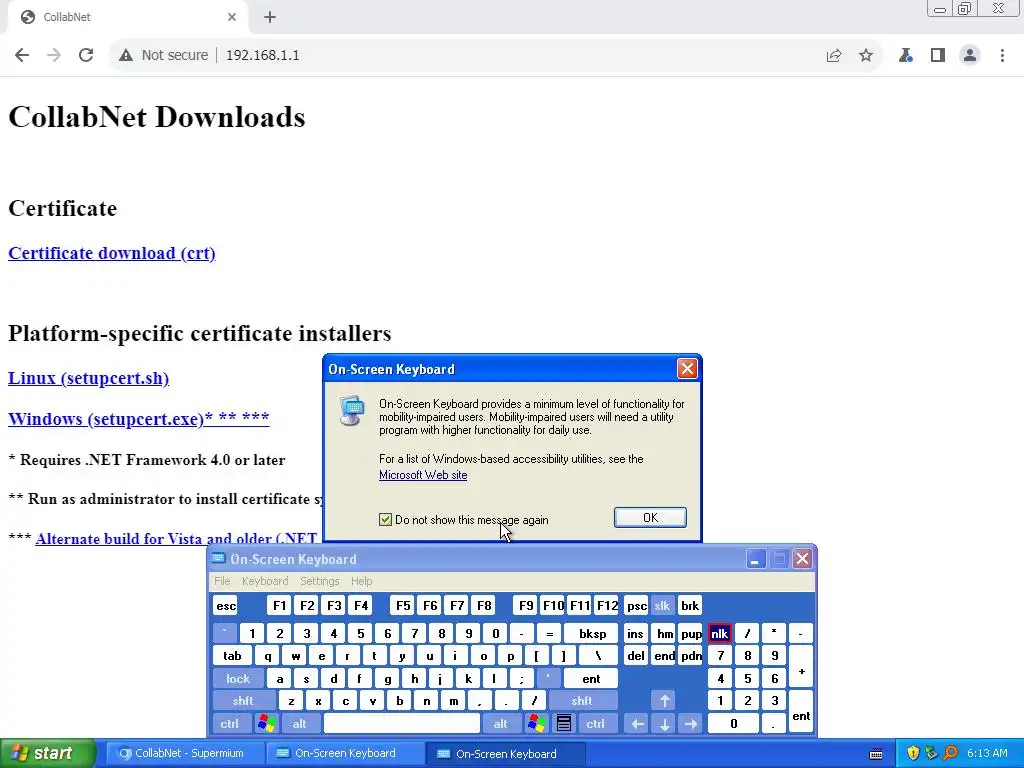This screenshot has width=1024, height=768.
Task: Click OK in the On-Screen Keyboard dialog
Action: coord(650,517)
